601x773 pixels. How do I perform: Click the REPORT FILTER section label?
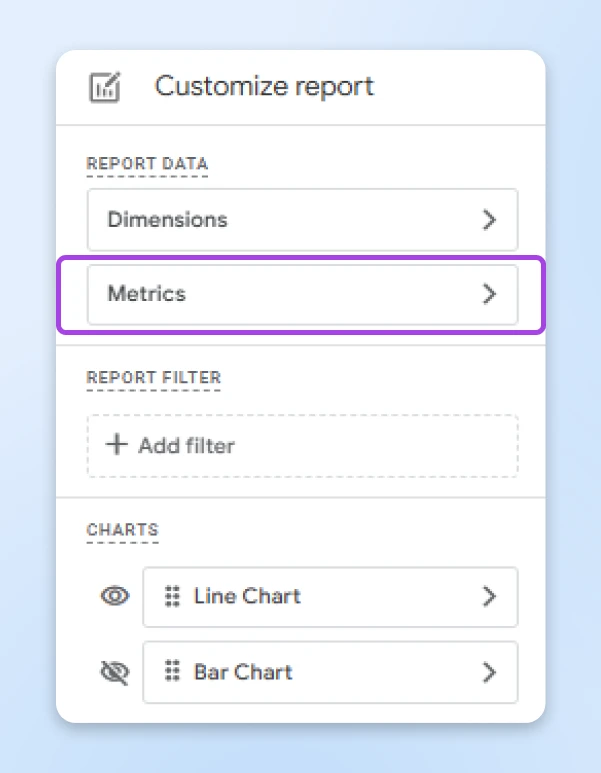[x=154, y=378]
